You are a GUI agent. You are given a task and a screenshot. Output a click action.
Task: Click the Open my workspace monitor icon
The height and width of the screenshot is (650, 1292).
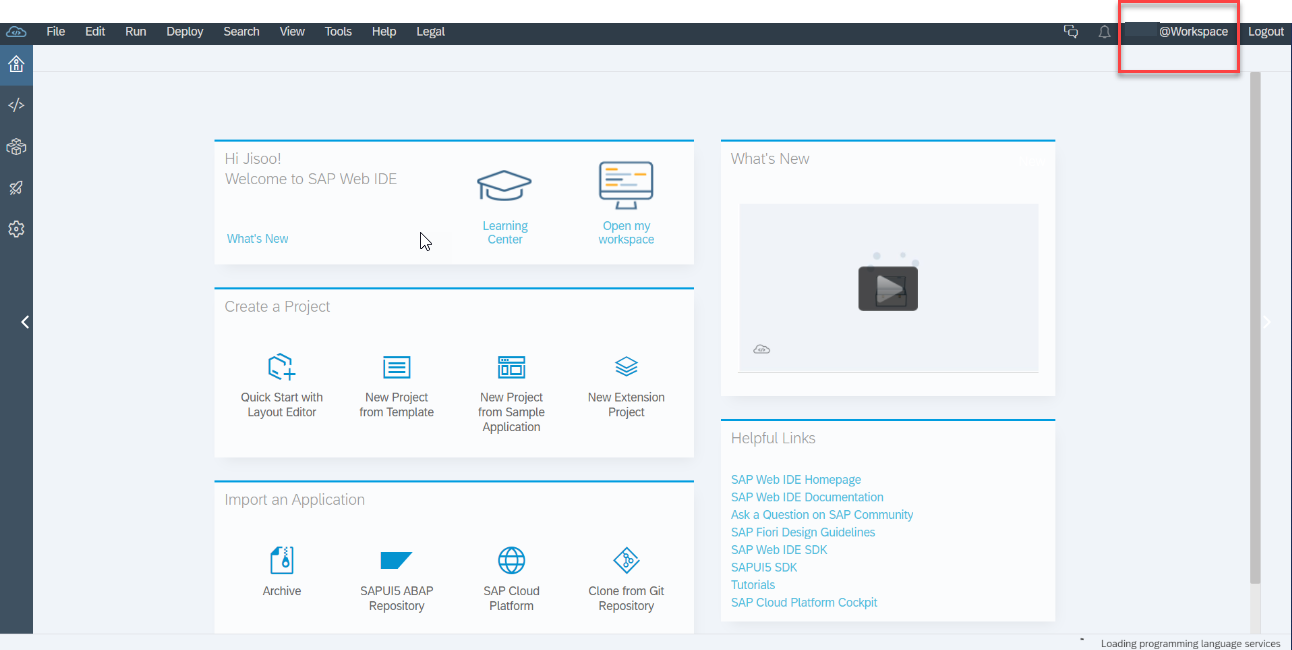point(626,185)
